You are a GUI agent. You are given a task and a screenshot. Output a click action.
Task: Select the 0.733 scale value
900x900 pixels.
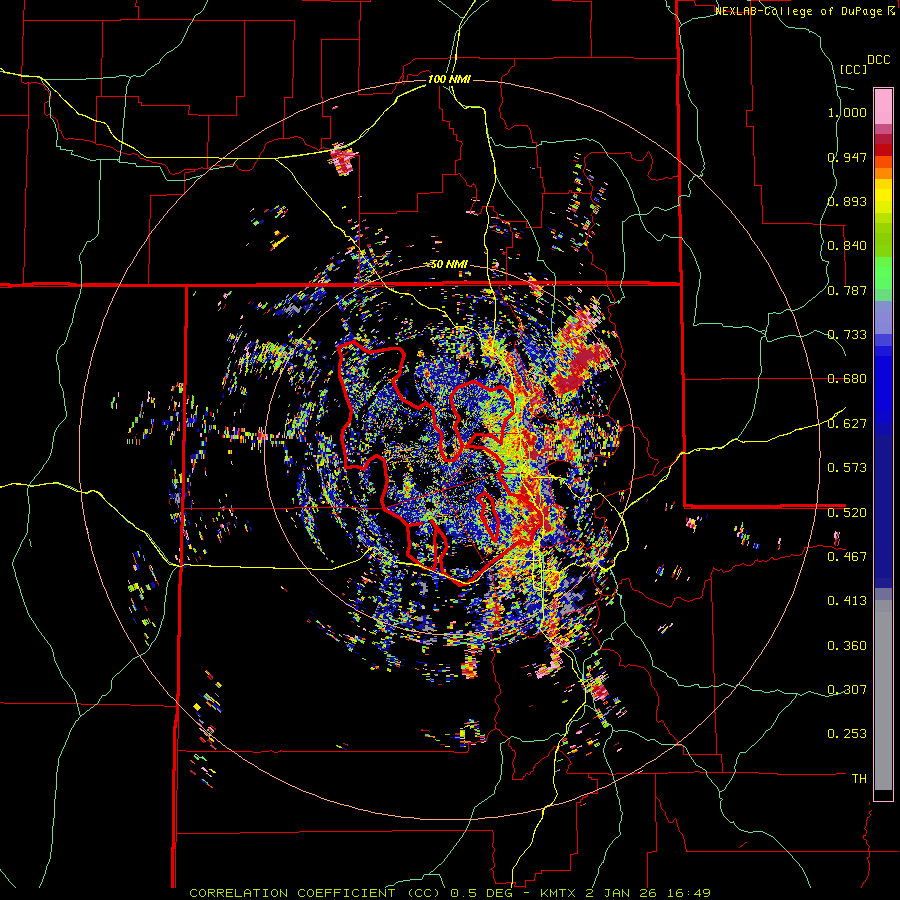(x=847, y=335)
